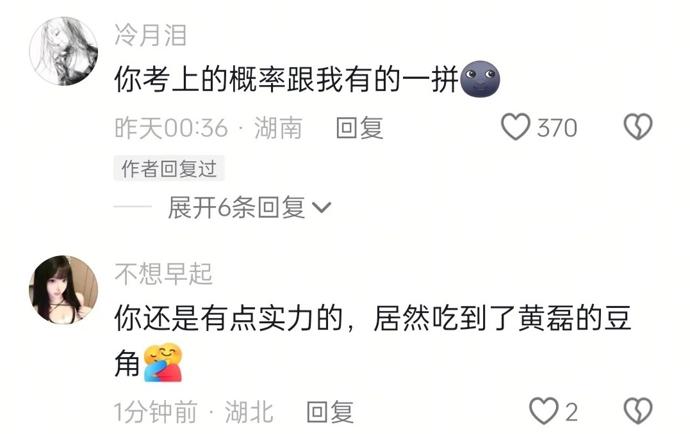The image size is (690, 434).
Task: Like the comment by 冷月泪 with the heart icon
Action: coord(515,127)
